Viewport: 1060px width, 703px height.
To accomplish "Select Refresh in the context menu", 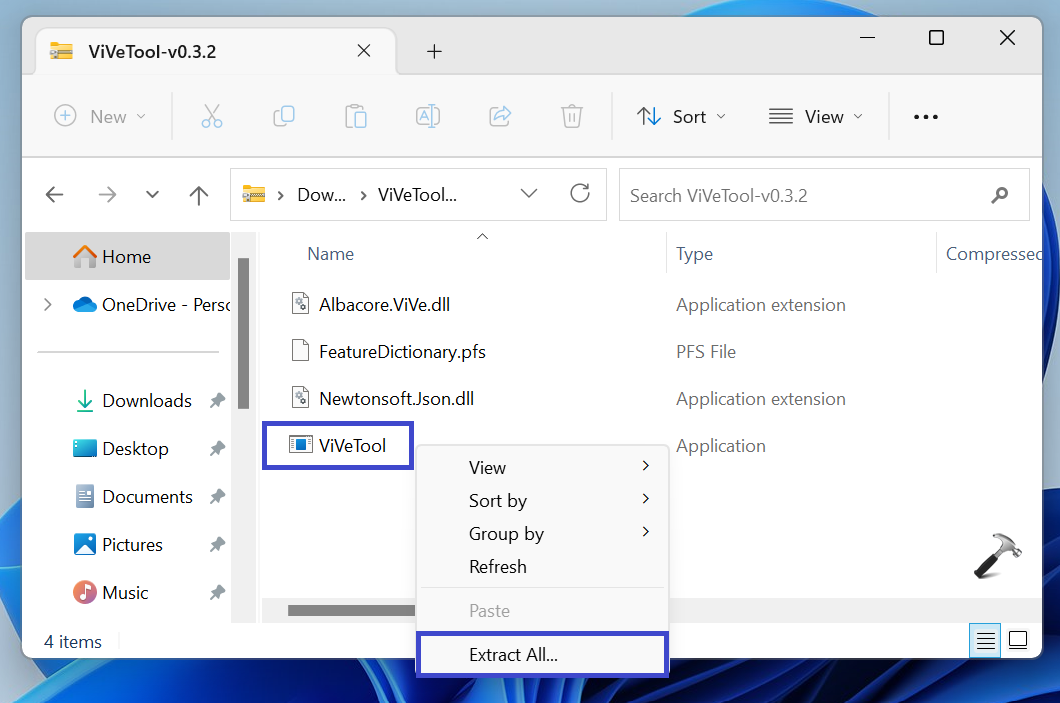I will pos(498,567).
